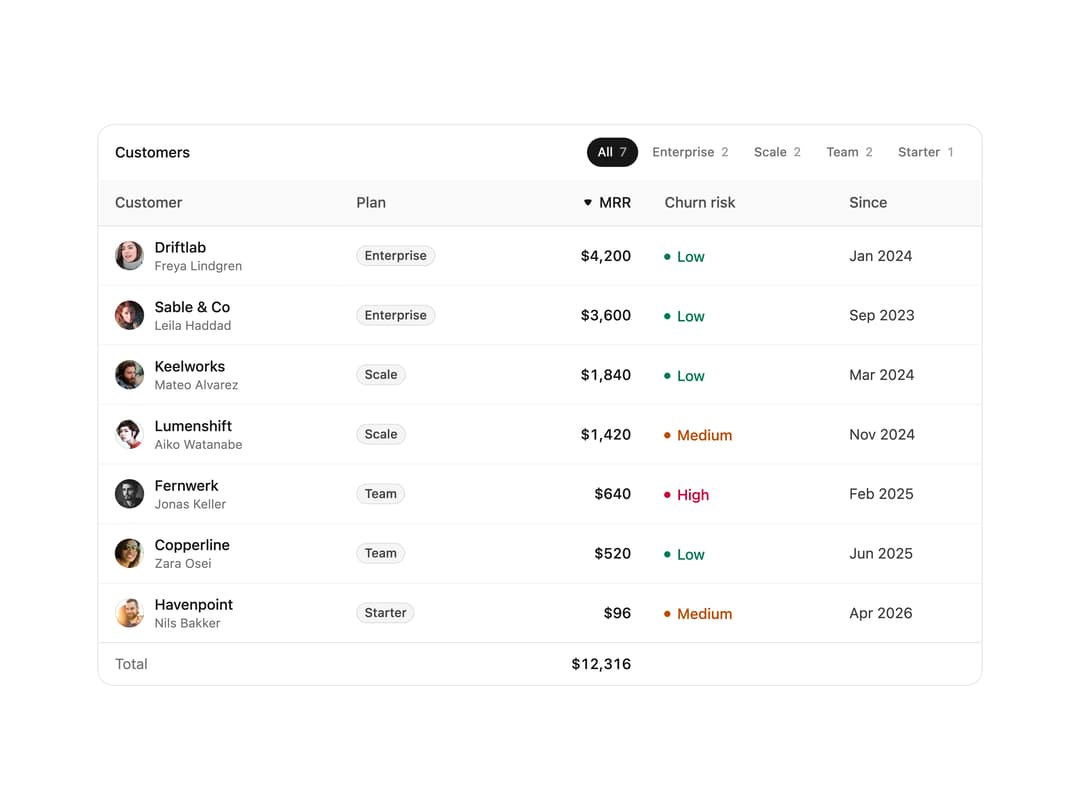Sort by the Plan column header

(x=371, y=202)
